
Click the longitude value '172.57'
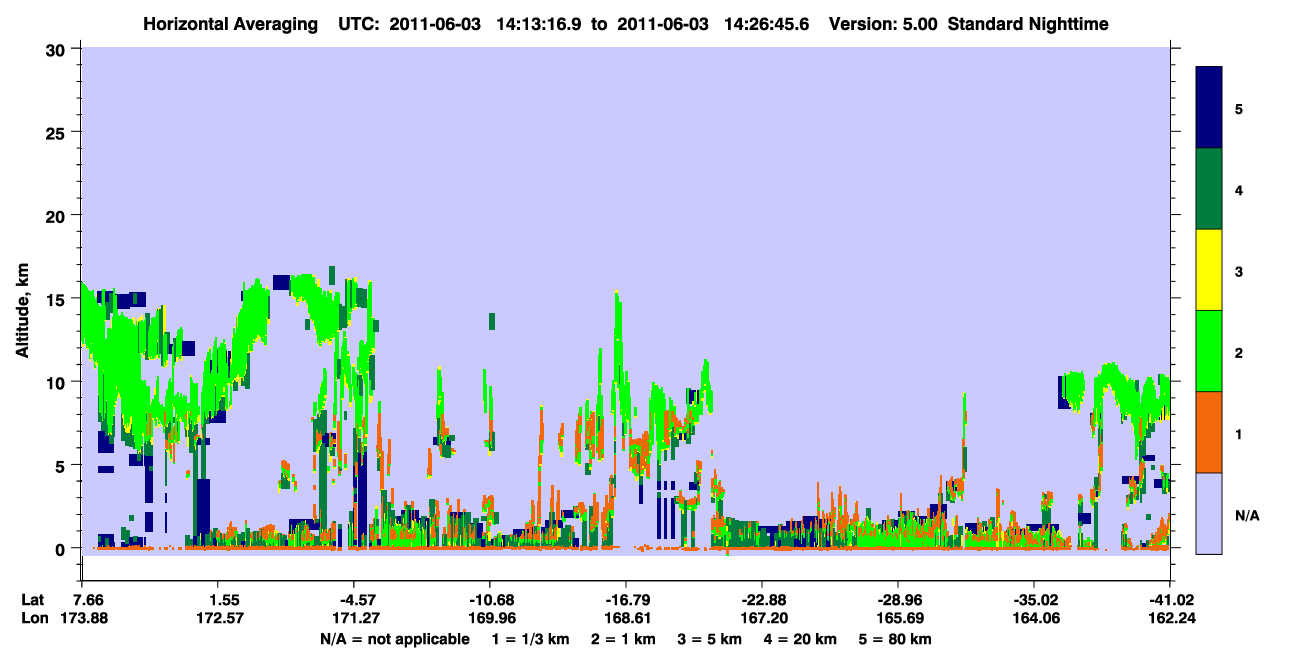[219, 618]
